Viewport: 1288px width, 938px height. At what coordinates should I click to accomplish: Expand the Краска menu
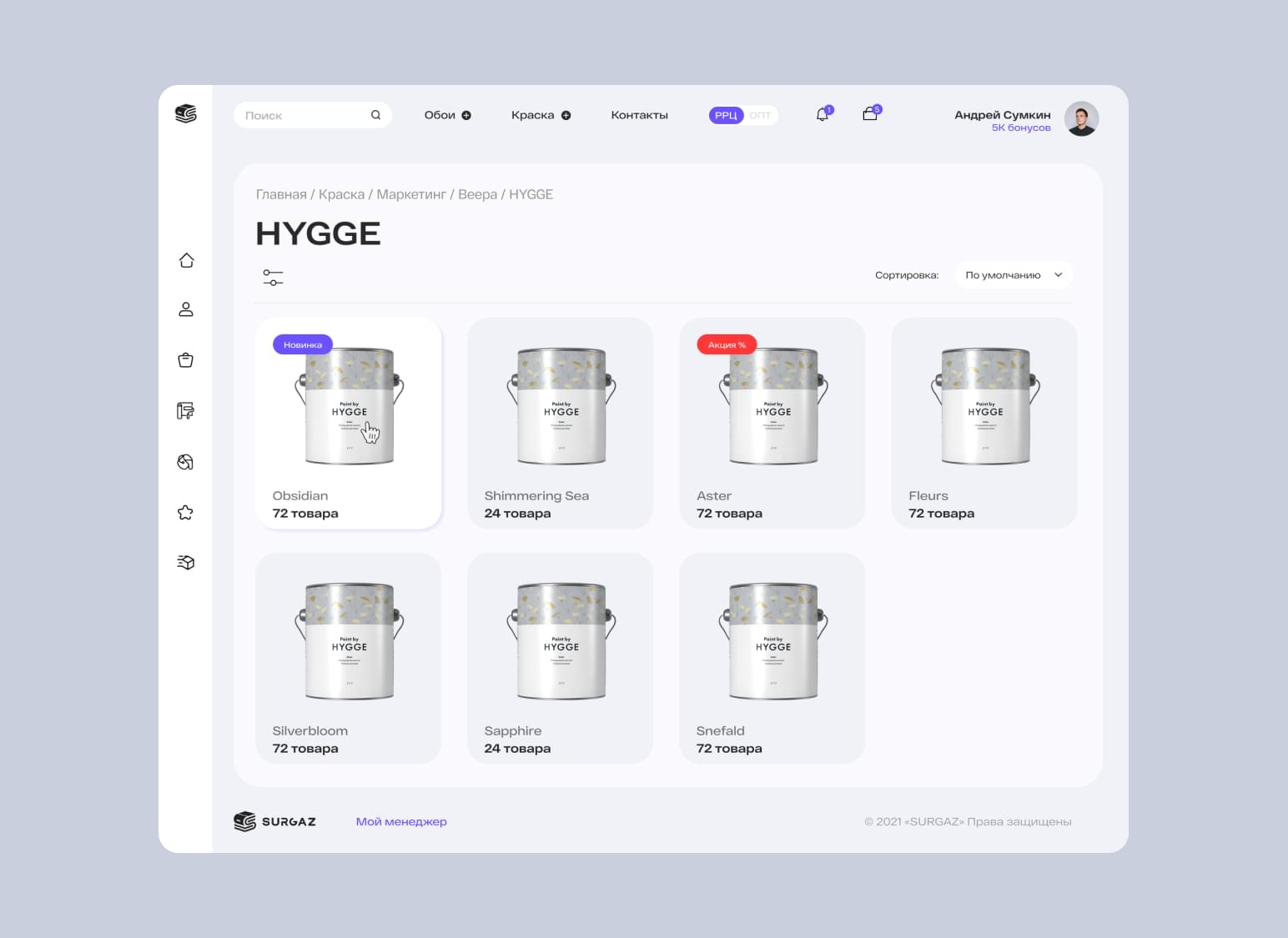pos(541,115)
